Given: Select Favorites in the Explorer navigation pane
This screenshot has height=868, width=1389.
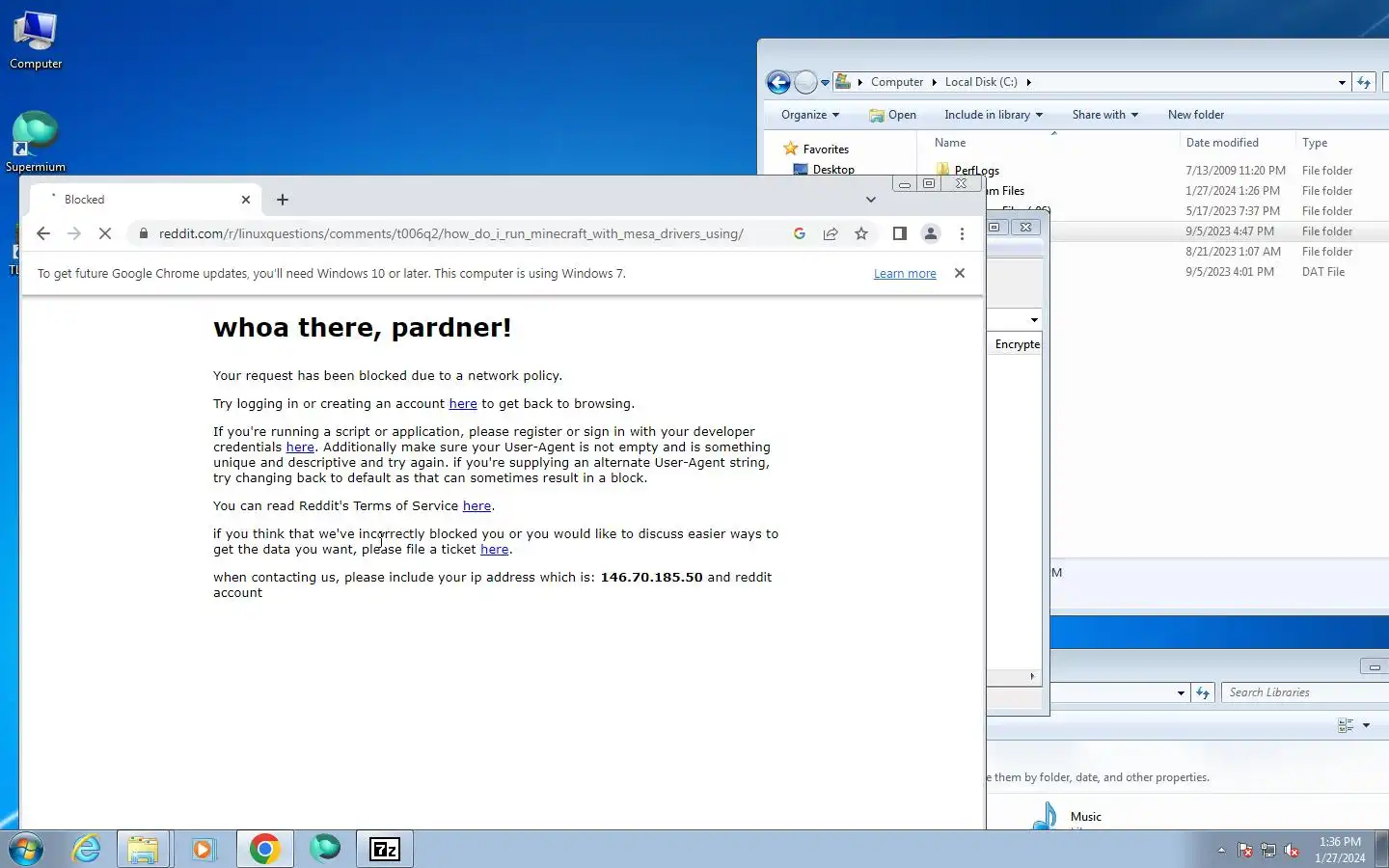Looking at the screenshot, I should pyautogui.click(x=826, y=149).
